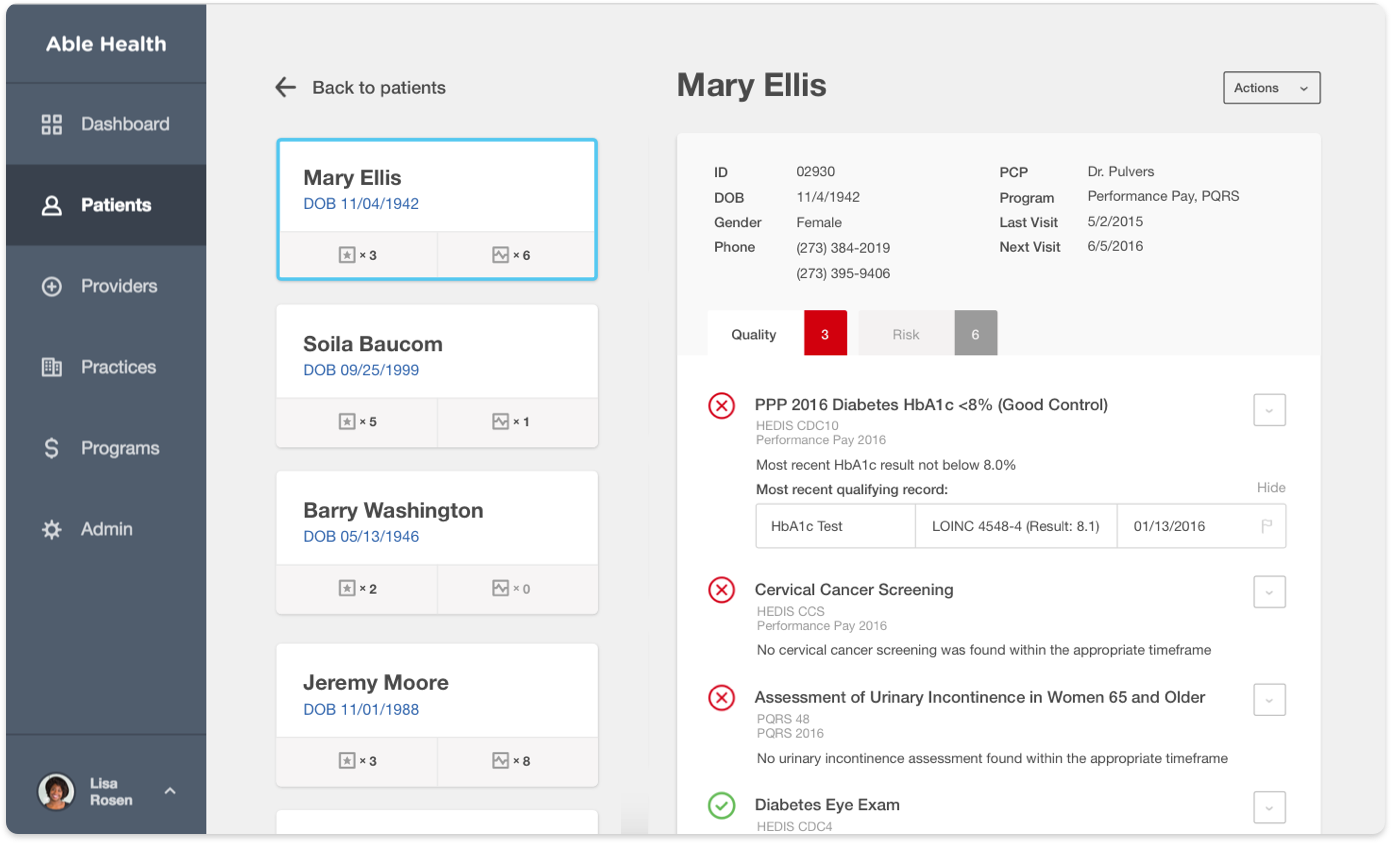
Task: Click the back arrow icon
Action: pyautogui.click(x=286, y=88)
